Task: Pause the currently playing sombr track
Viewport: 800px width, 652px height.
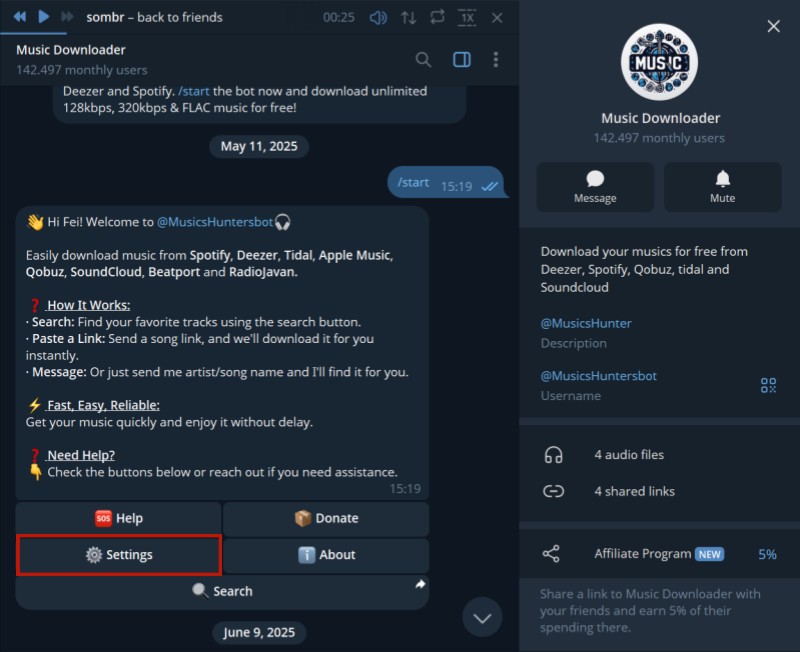Action: pos(42,16)
